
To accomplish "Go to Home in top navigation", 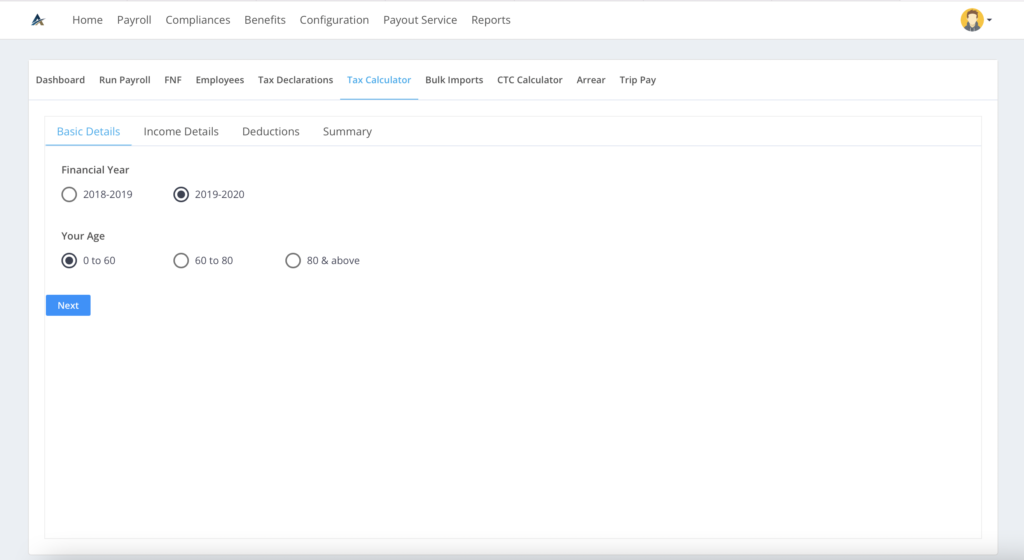I will [88, 20].
